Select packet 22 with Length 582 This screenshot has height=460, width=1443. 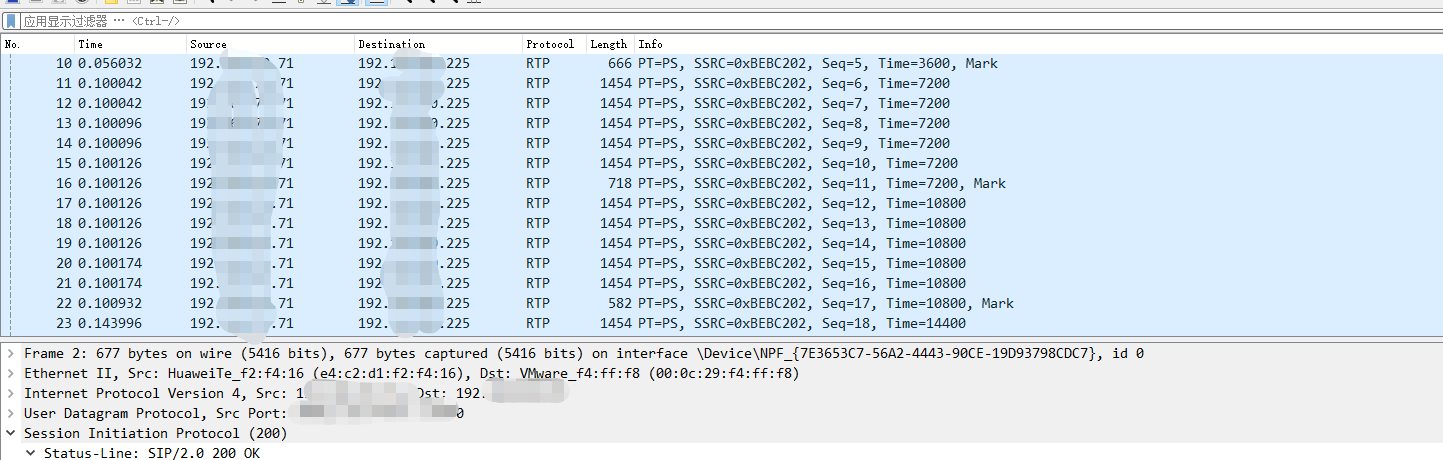click(500, 303)
